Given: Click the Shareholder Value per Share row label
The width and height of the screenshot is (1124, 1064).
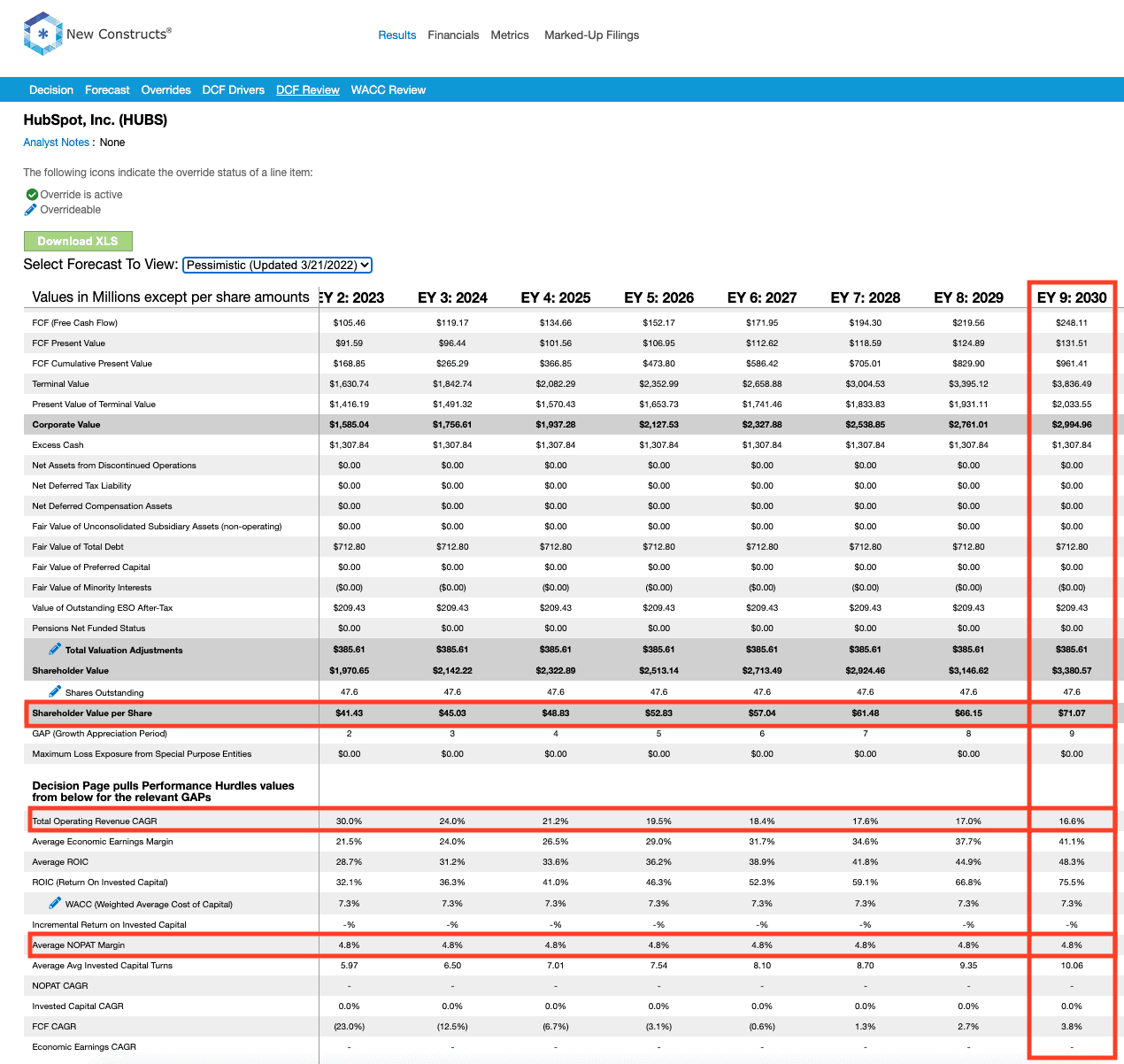Looking at the screenshot, I should tap(92, 713).
